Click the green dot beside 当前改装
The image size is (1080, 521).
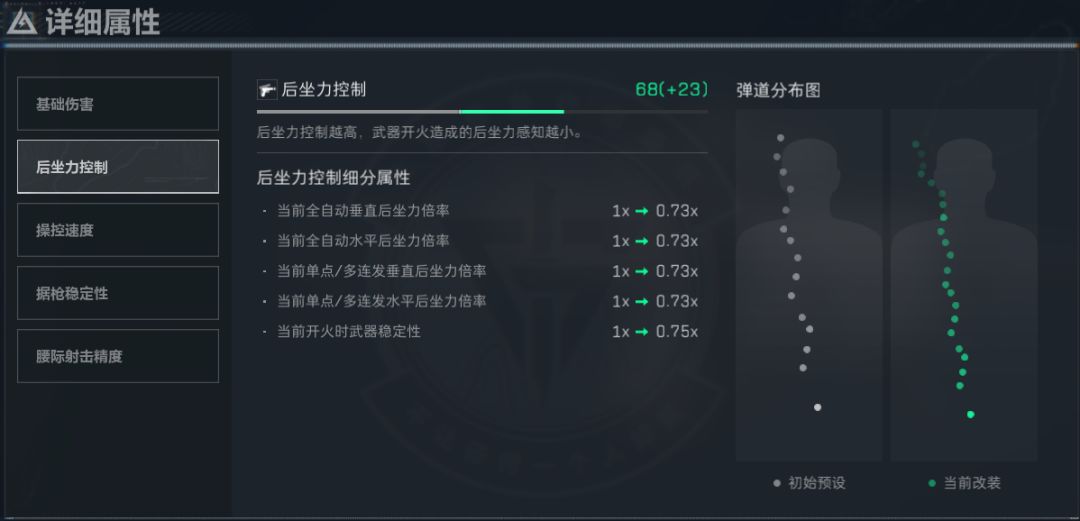(x=932, y=483)
